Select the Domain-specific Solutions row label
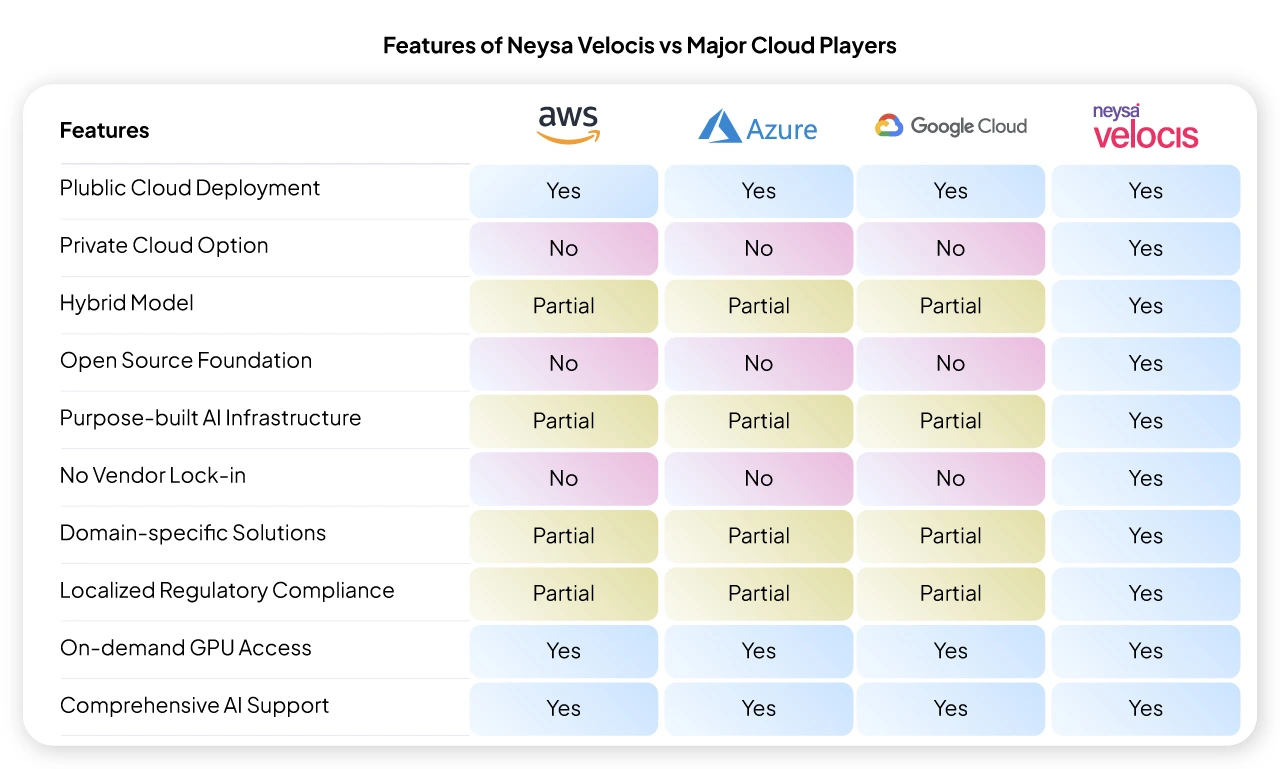Screen dimensions: 1280x769 pyautogui.click(x=193, y=533)
